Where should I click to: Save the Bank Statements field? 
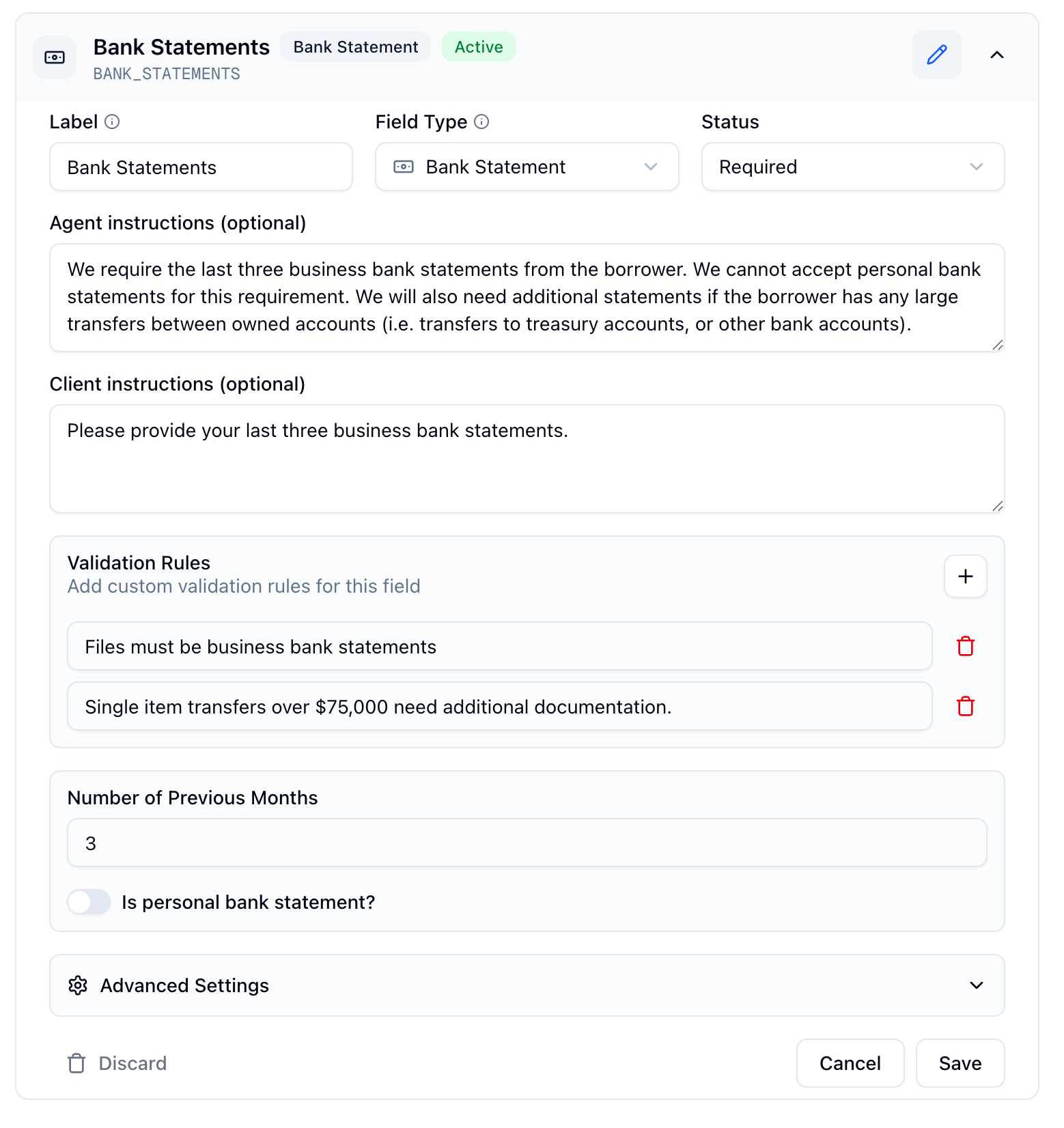tap(960, 1063)
